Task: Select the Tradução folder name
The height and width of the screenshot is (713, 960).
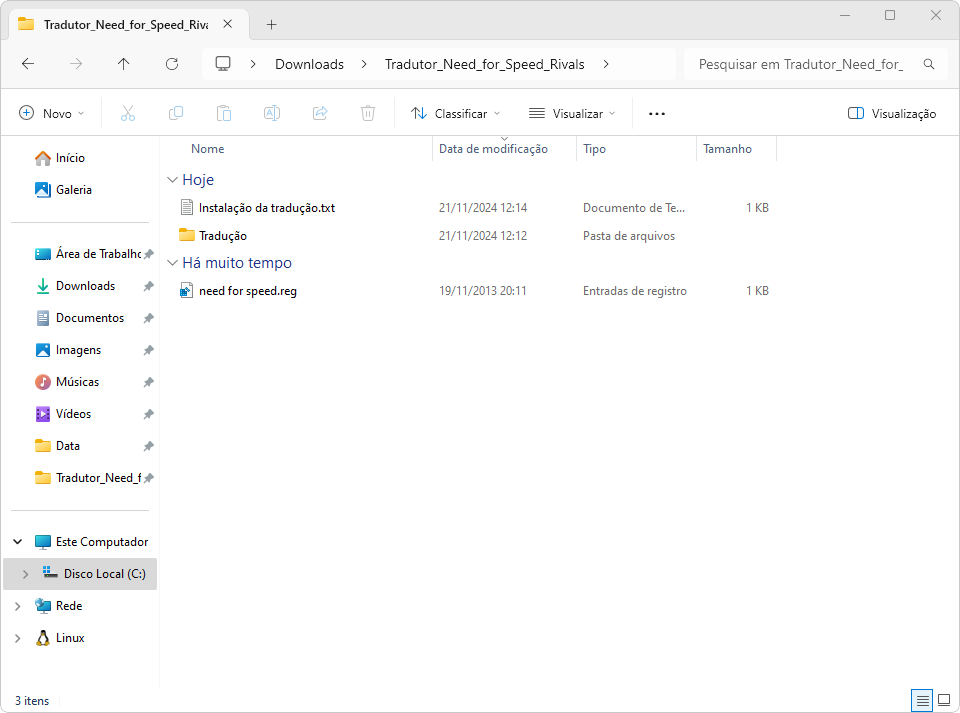Action: [x=222, y=236]
